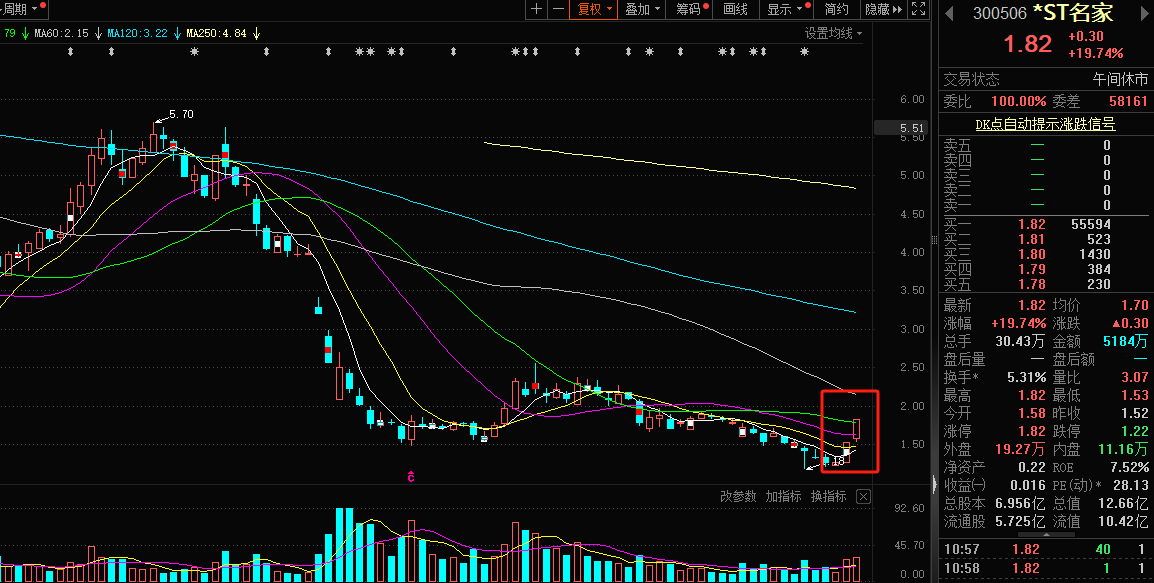Click the 涨停 1.82 limit-up price

tap(1032, 431)
